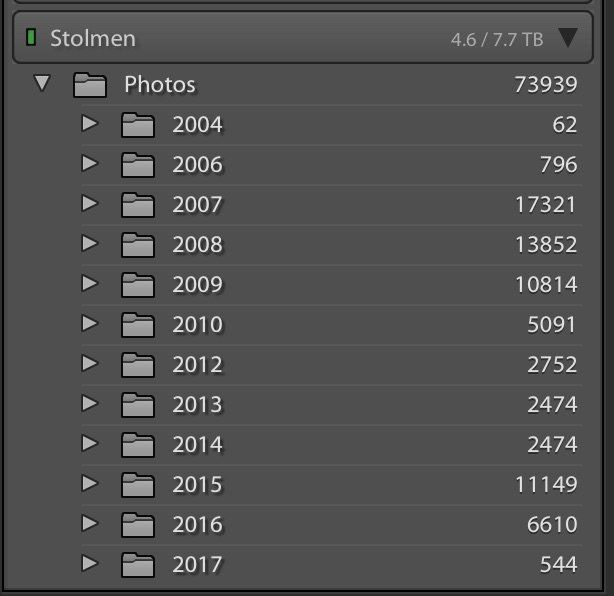Click the Photos parent folder icon
The image size is (614, 596).
coord(90,85)
